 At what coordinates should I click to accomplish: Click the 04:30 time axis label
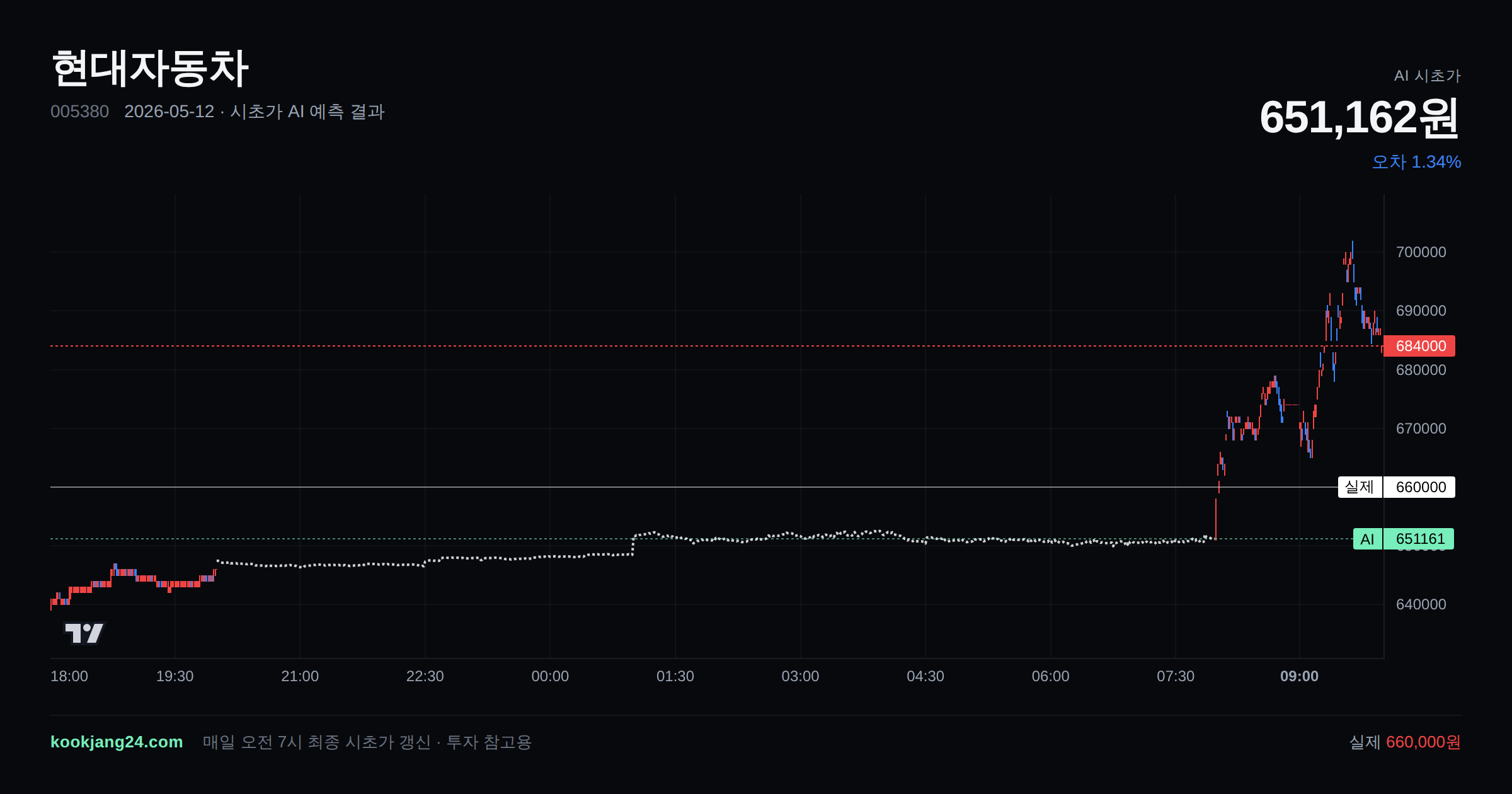[925, 676]
